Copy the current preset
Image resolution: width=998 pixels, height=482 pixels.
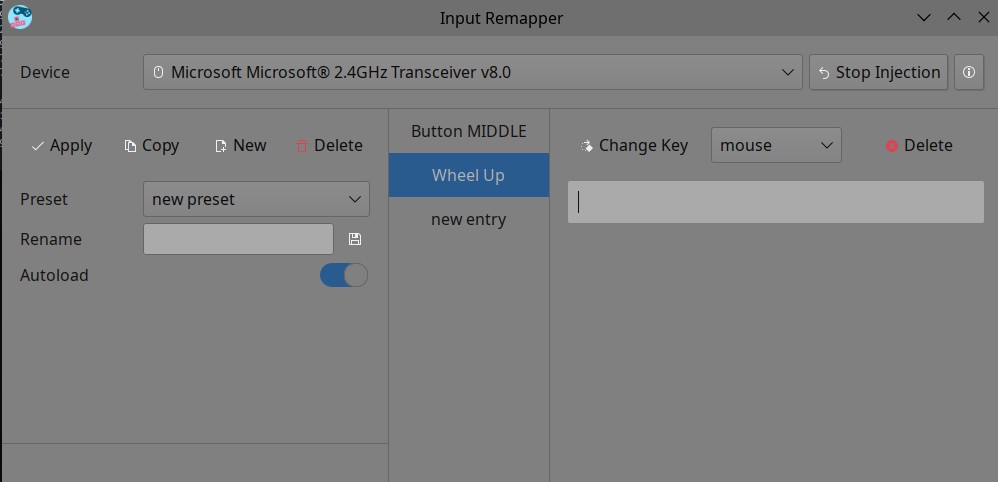point(151,145)
